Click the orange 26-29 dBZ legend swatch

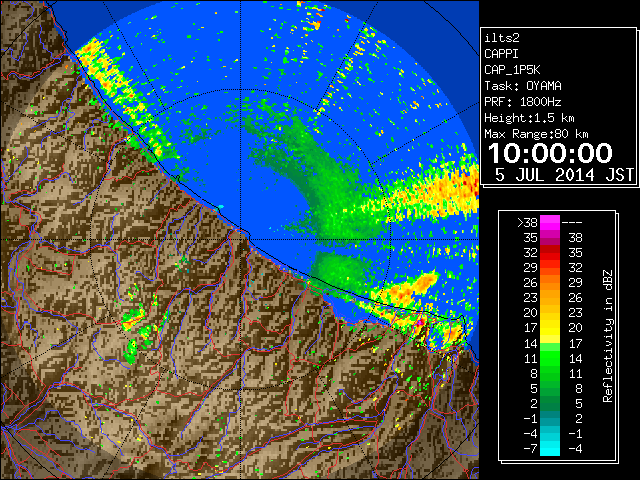click(x=550, y=282)
